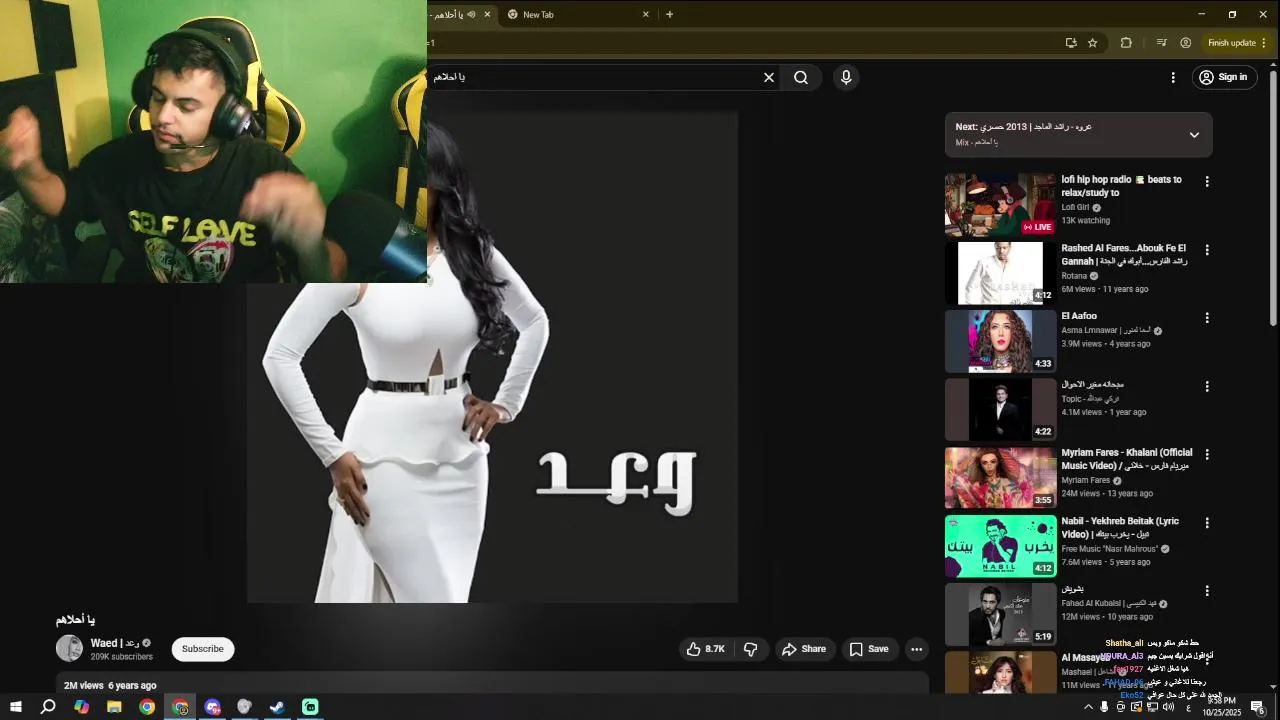Image resolution: width=1280 pixels, height=720 pixels.
Task: Open Discord taskbar icon with notification badge
Action: (x=212, y=707)
